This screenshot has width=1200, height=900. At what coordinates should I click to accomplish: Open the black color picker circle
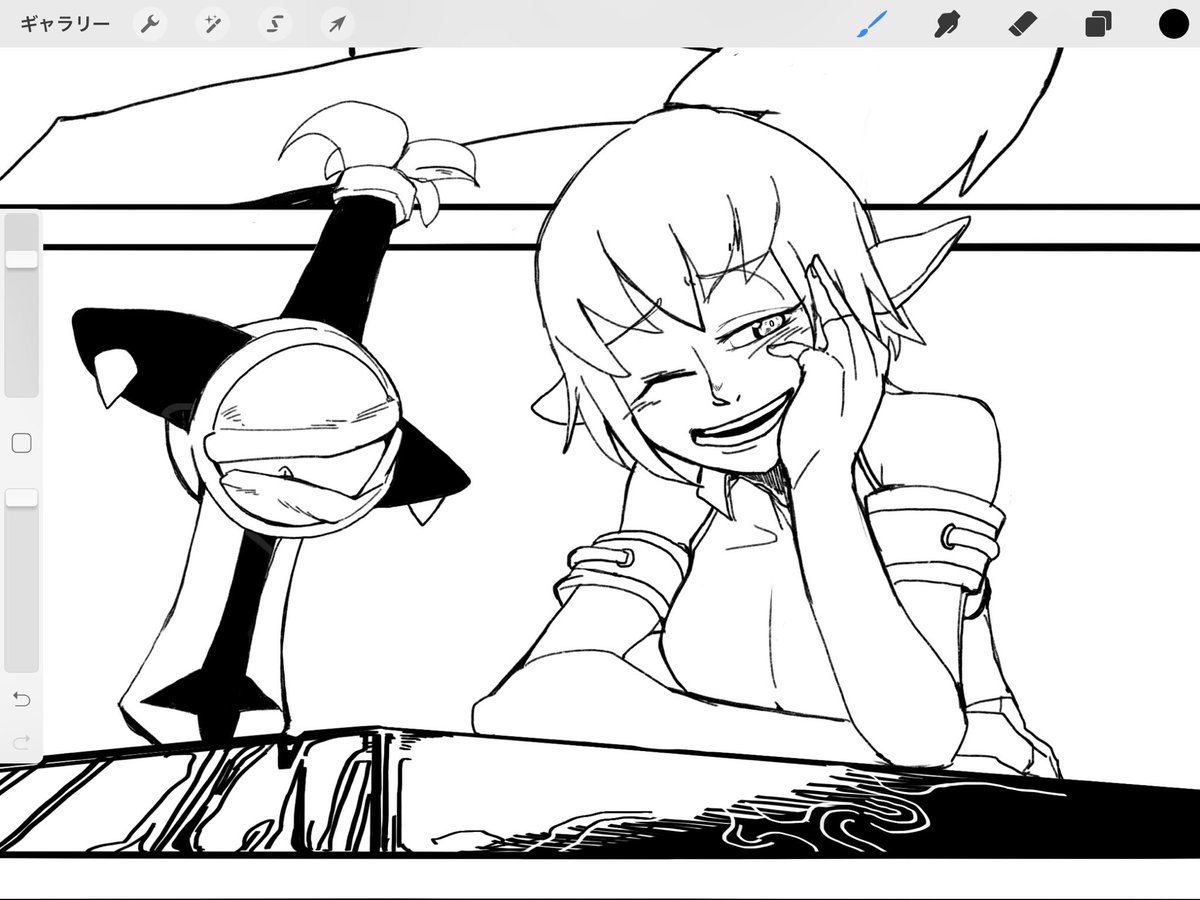click(1173, 24)
